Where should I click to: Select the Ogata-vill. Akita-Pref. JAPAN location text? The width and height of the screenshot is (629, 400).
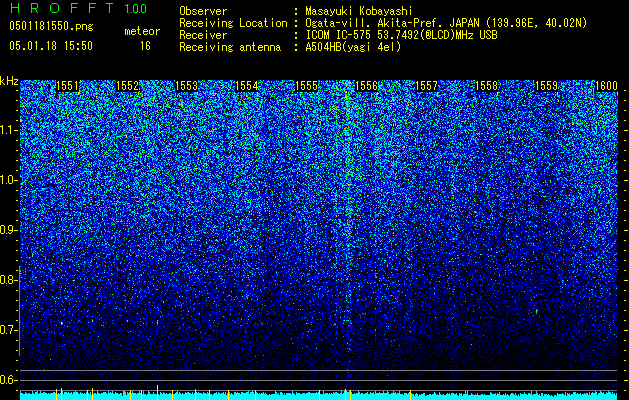[446, 23]
